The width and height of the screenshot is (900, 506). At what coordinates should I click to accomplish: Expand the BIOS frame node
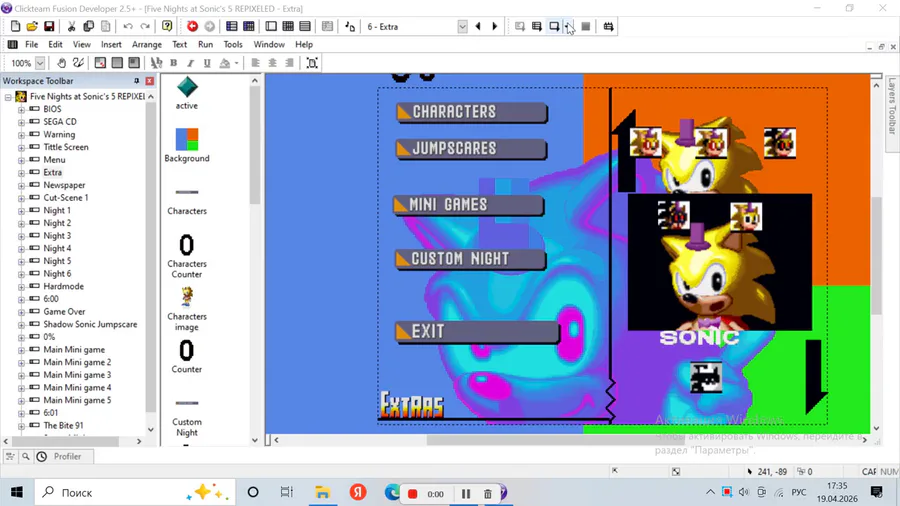(21, 109)
